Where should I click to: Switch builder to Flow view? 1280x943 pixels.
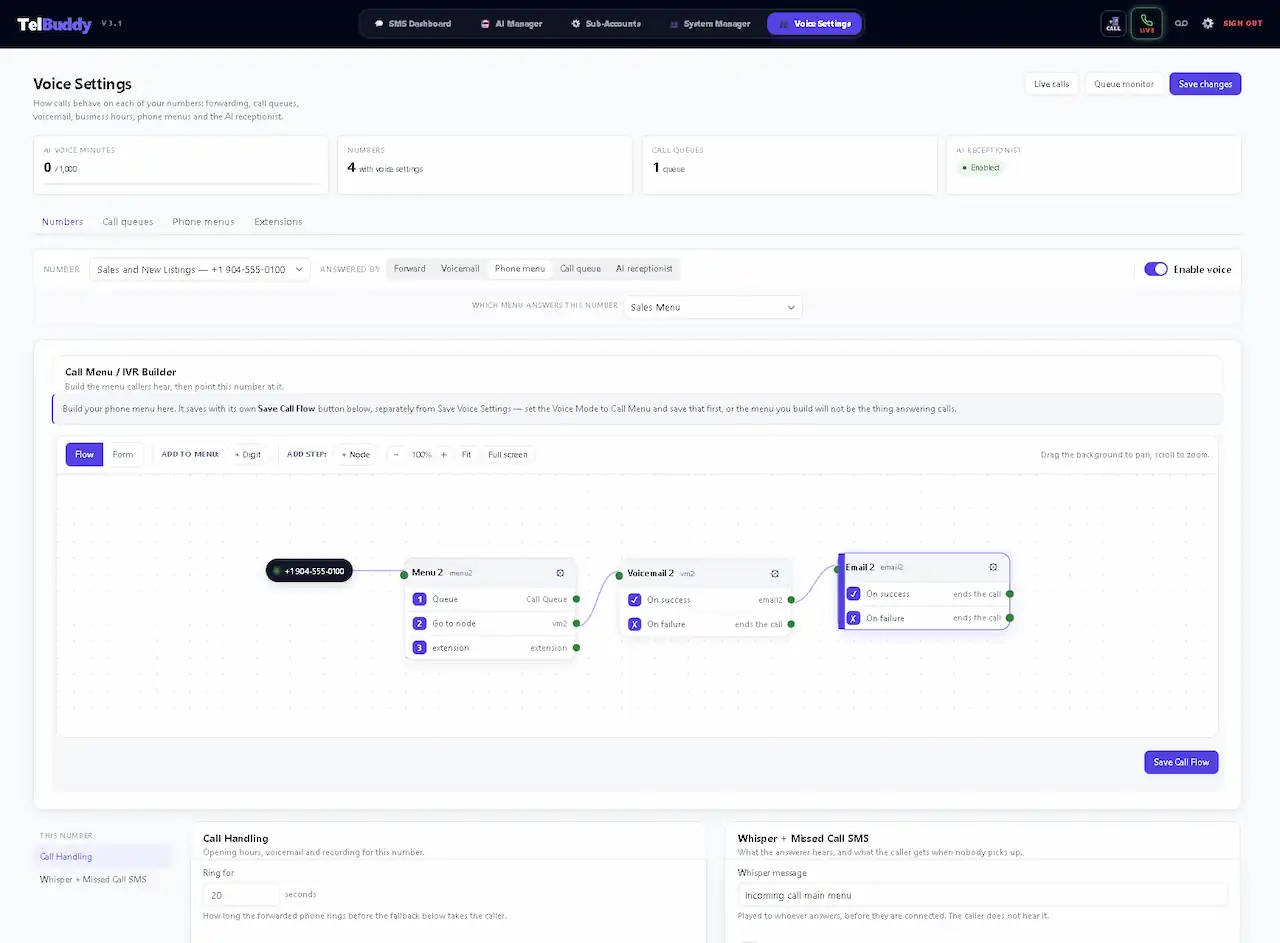pyautogui.click(x=84, y=454)
